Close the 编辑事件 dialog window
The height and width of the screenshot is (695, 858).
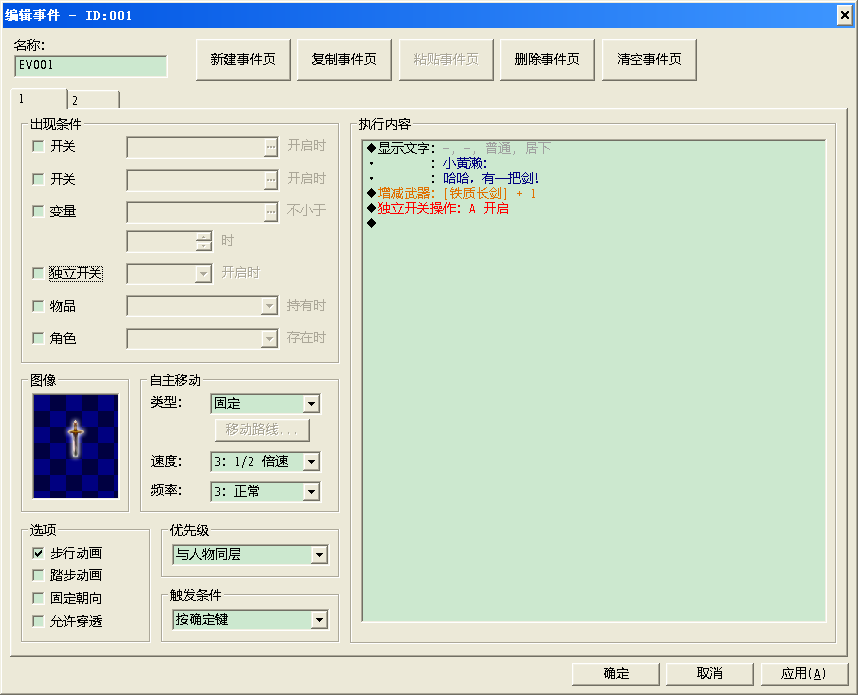point(845,15)
